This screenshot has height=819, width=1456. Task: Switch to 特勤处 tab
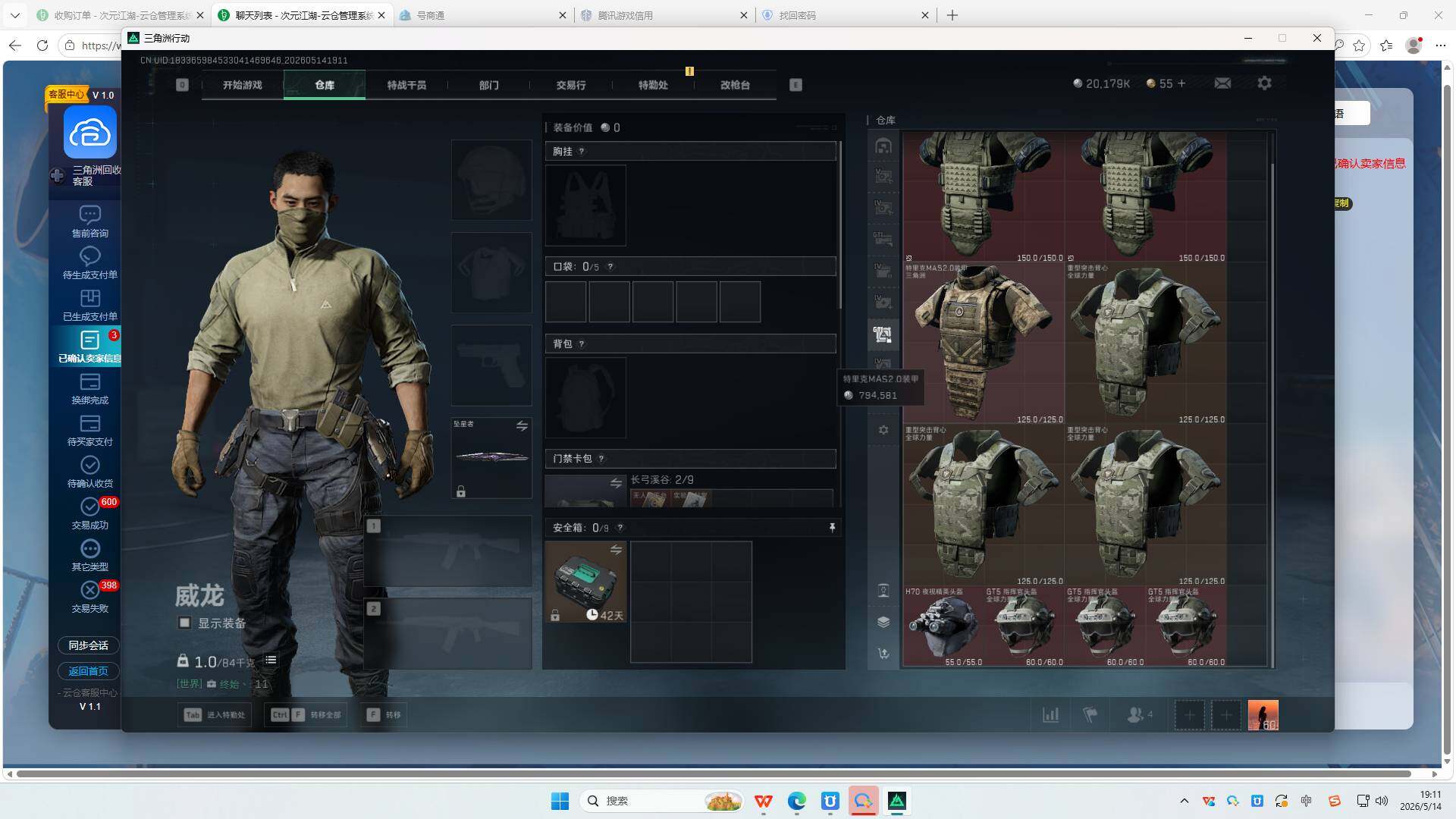[653, 85]
